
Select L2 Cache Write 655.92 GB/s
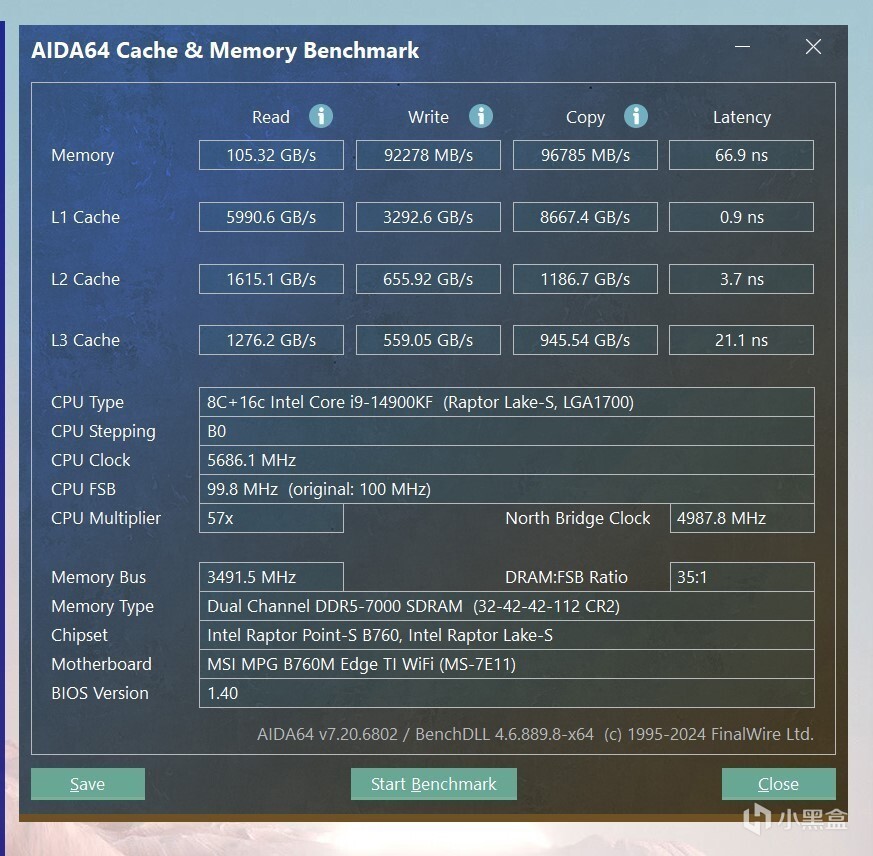pyautogui.click(x=428, y=279)
